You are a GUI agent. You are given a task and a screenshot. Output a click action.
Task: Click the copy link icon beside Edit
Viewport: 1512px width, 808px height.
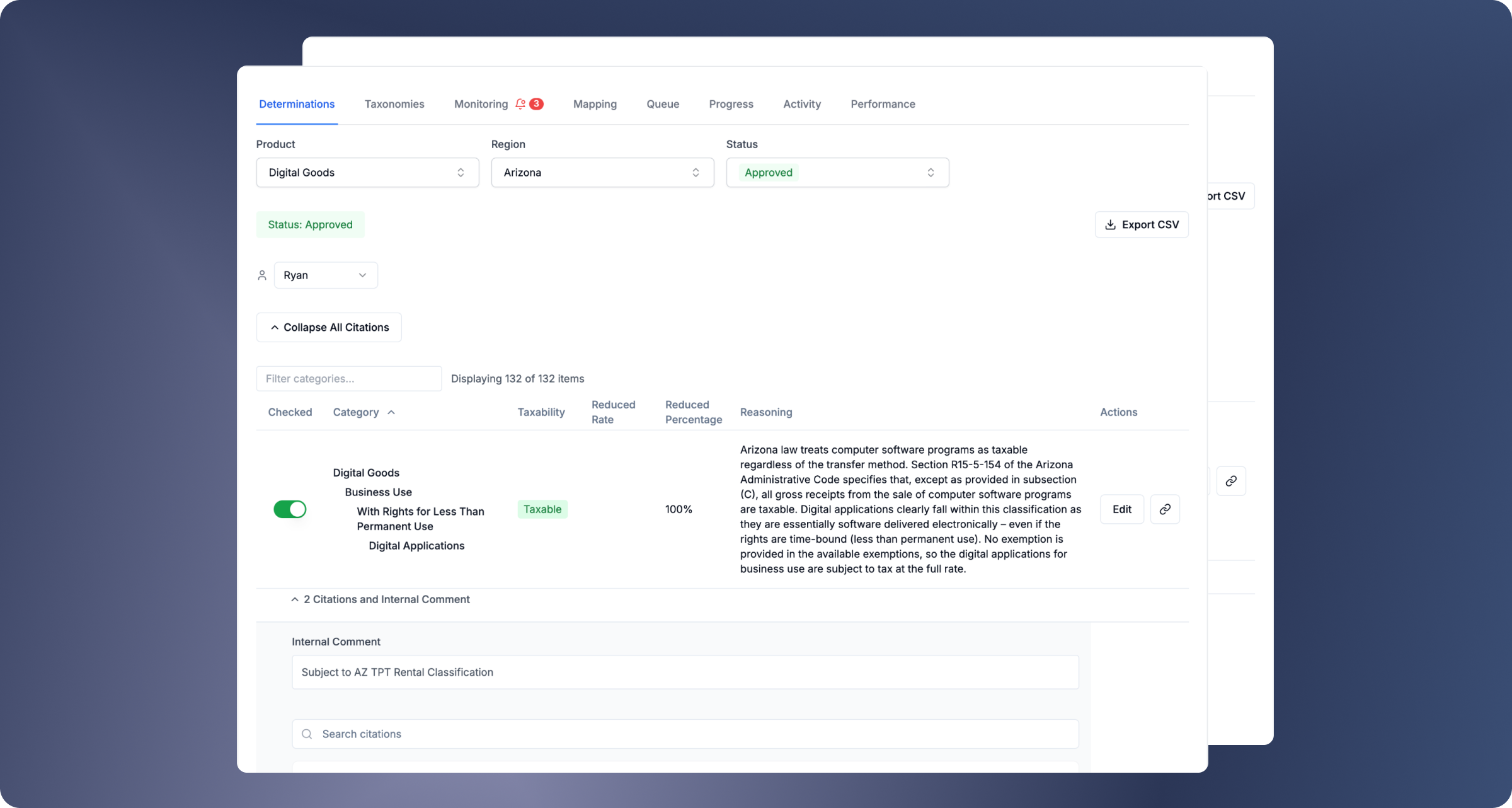point(1164,509)
